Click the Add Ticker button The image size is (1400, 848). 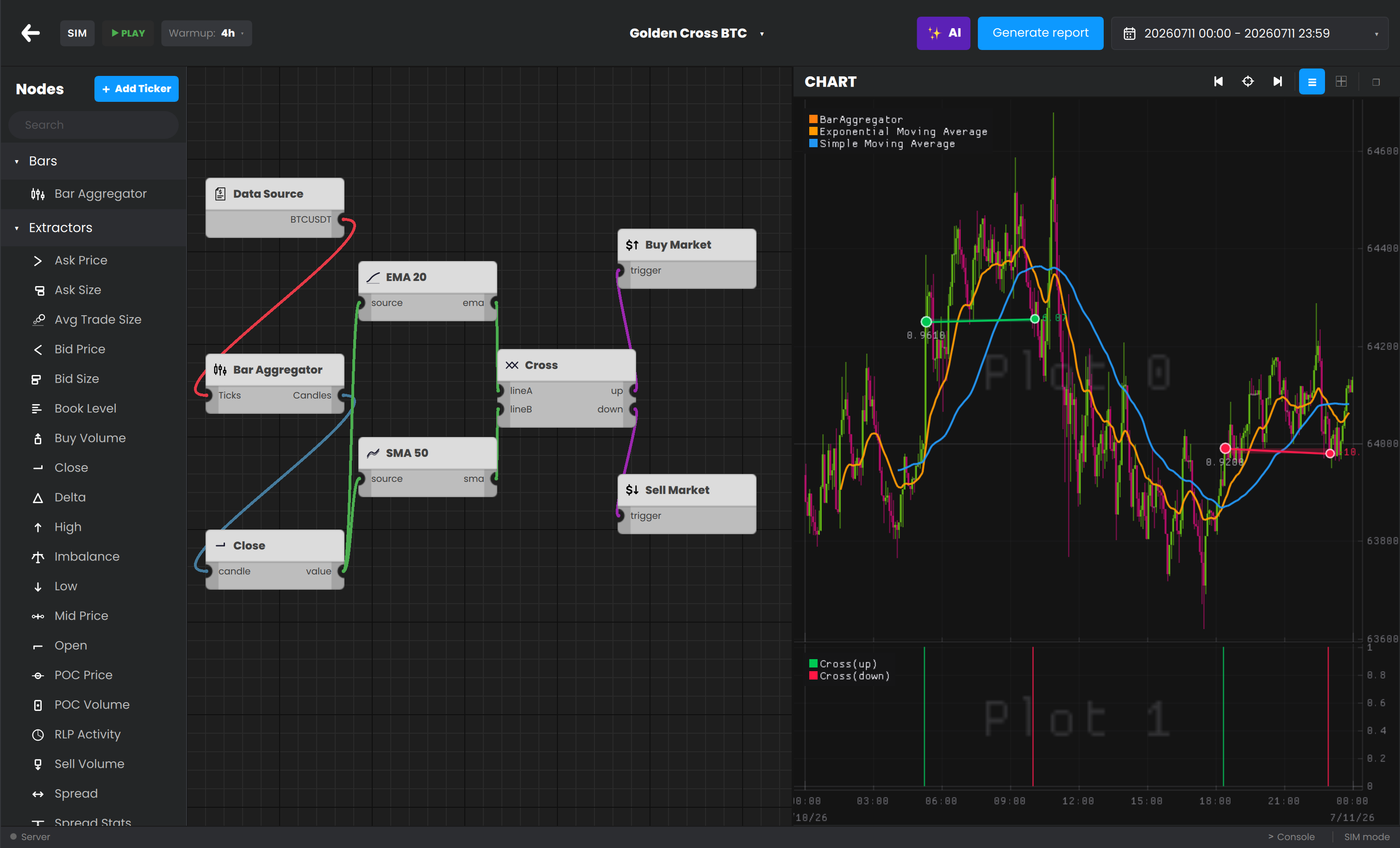137,88
